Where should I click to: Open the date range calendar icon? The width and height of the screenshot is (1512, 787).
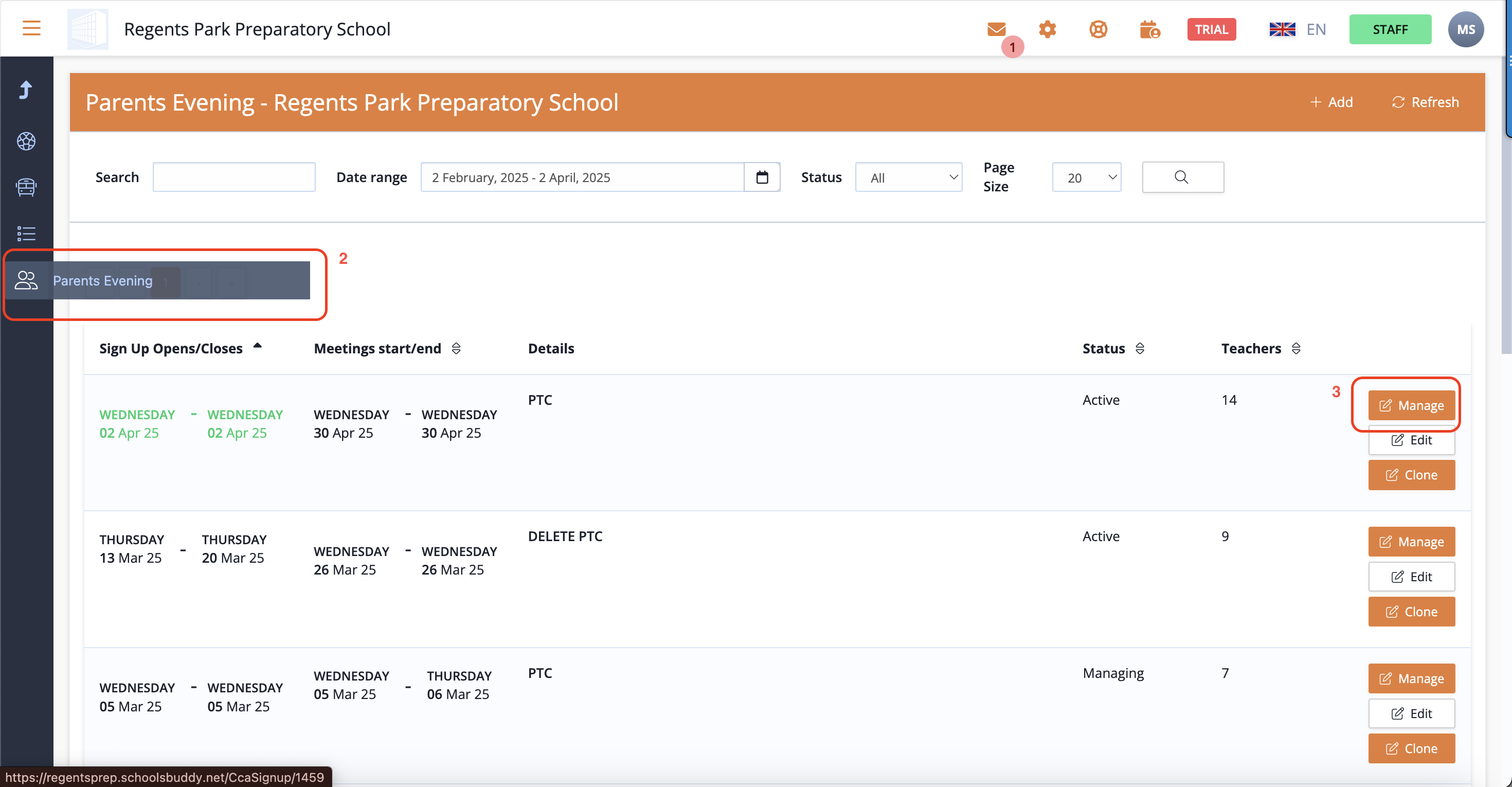tap(762, 177)
